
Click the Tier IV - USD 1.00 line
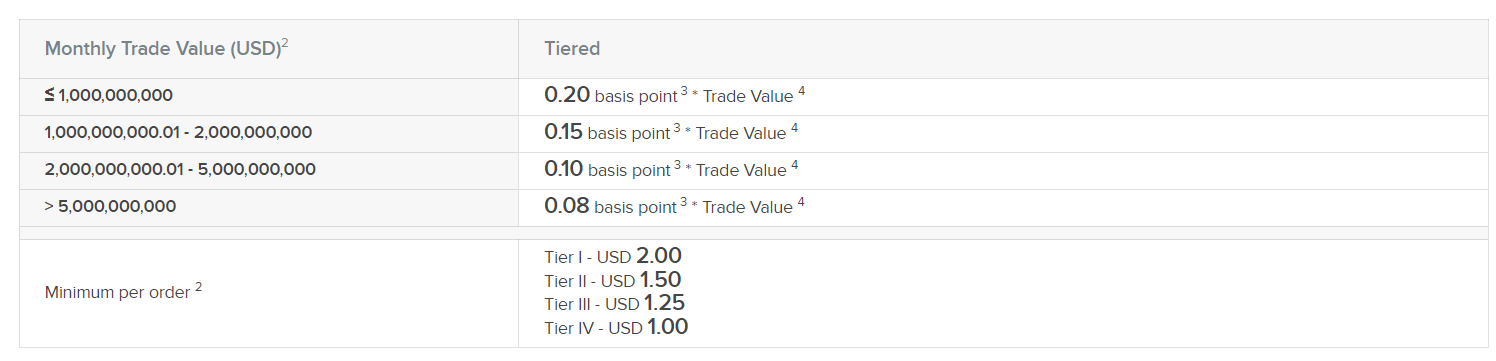(616, 327)
